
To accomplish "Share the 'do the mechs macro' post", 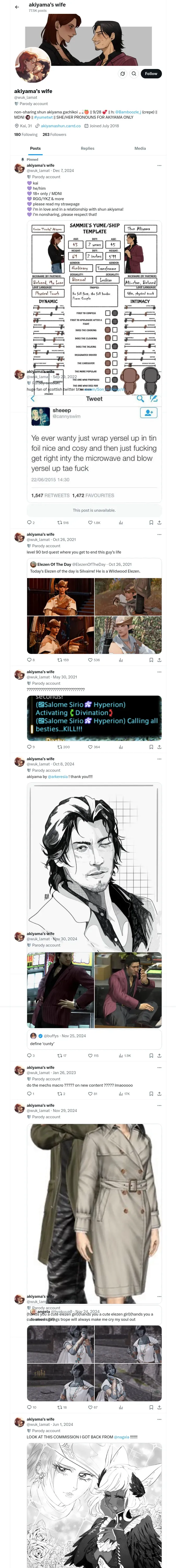I will (x=159, y=1094).
